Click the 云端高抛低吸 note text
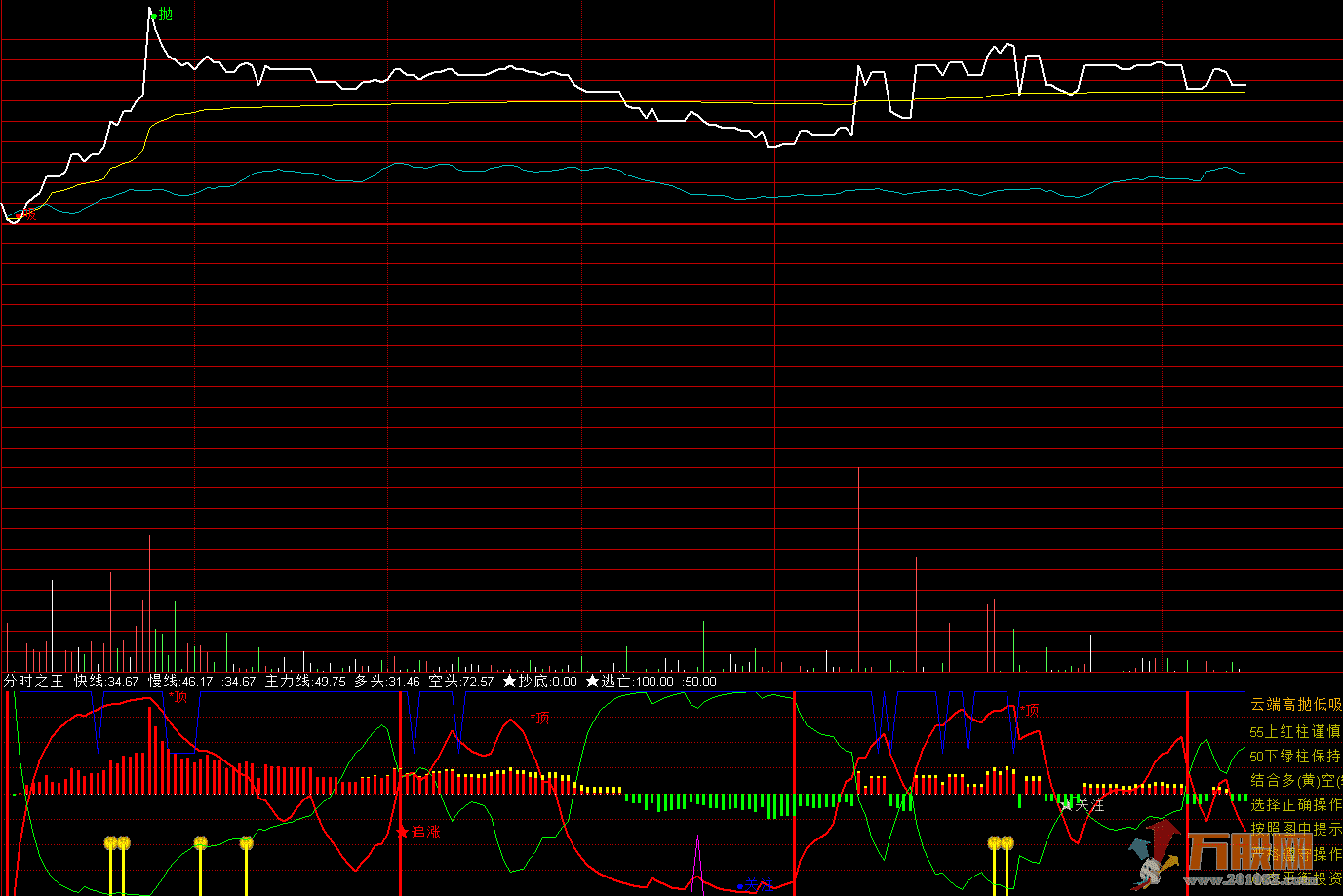 1296,704
